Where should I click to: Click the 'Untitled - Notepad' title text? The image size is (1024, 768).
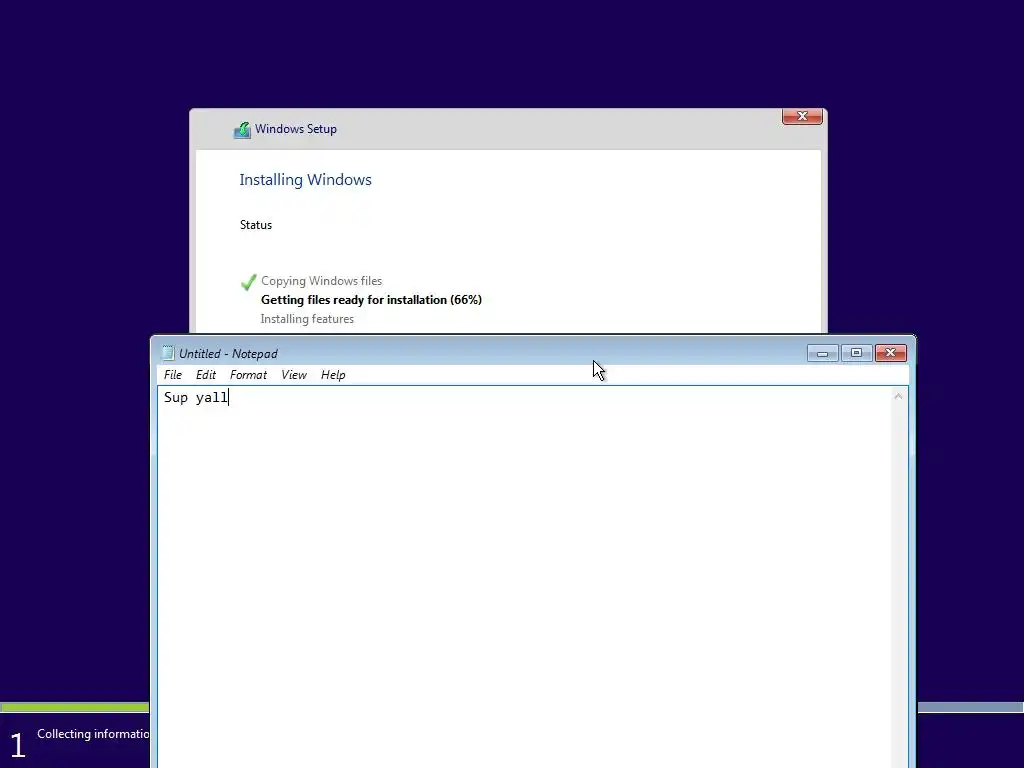pyautogui.click(x=228, y=353)
